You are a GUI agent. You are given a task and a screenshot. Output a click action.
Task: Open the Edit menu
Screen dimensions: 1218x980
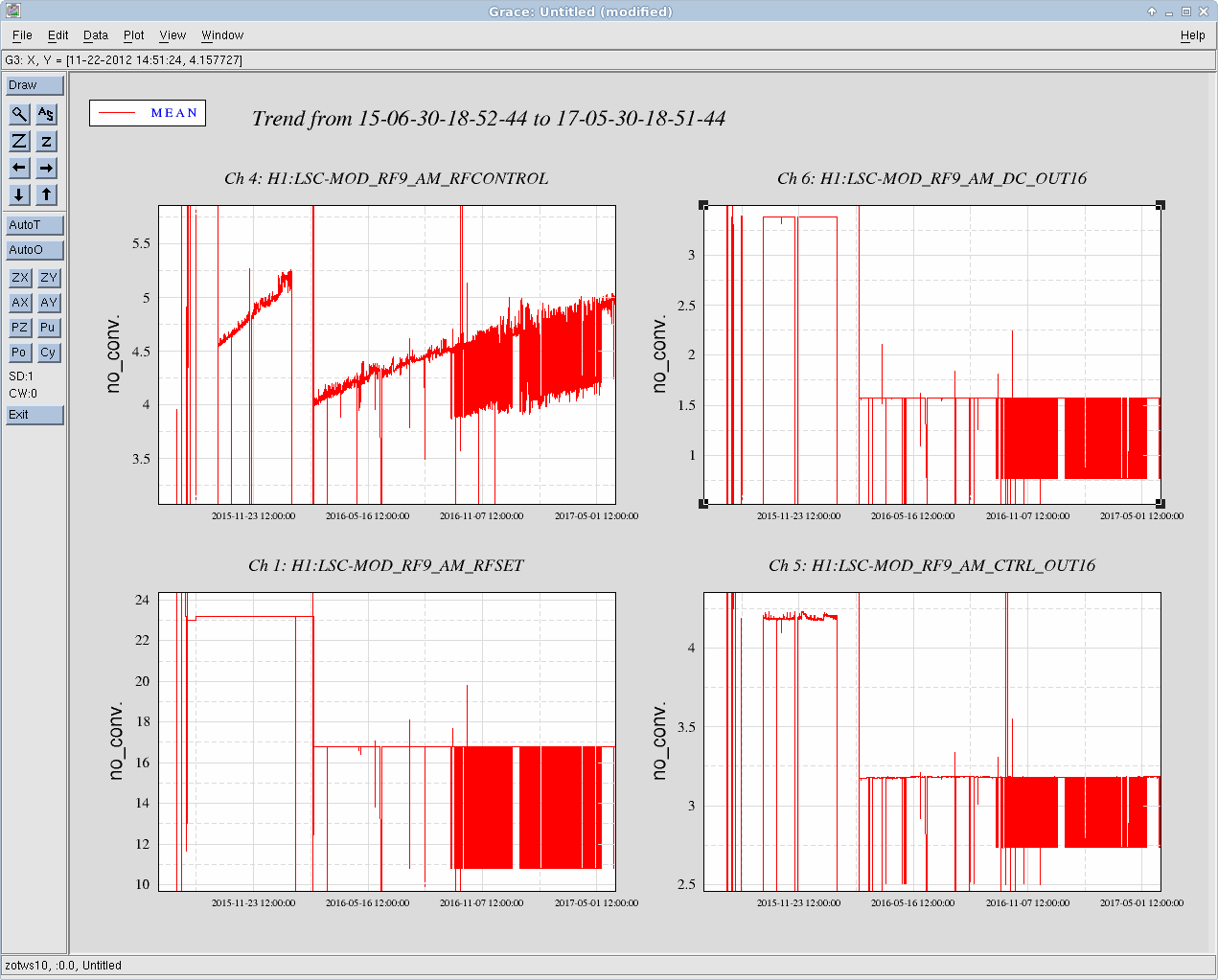coord(58,35)
